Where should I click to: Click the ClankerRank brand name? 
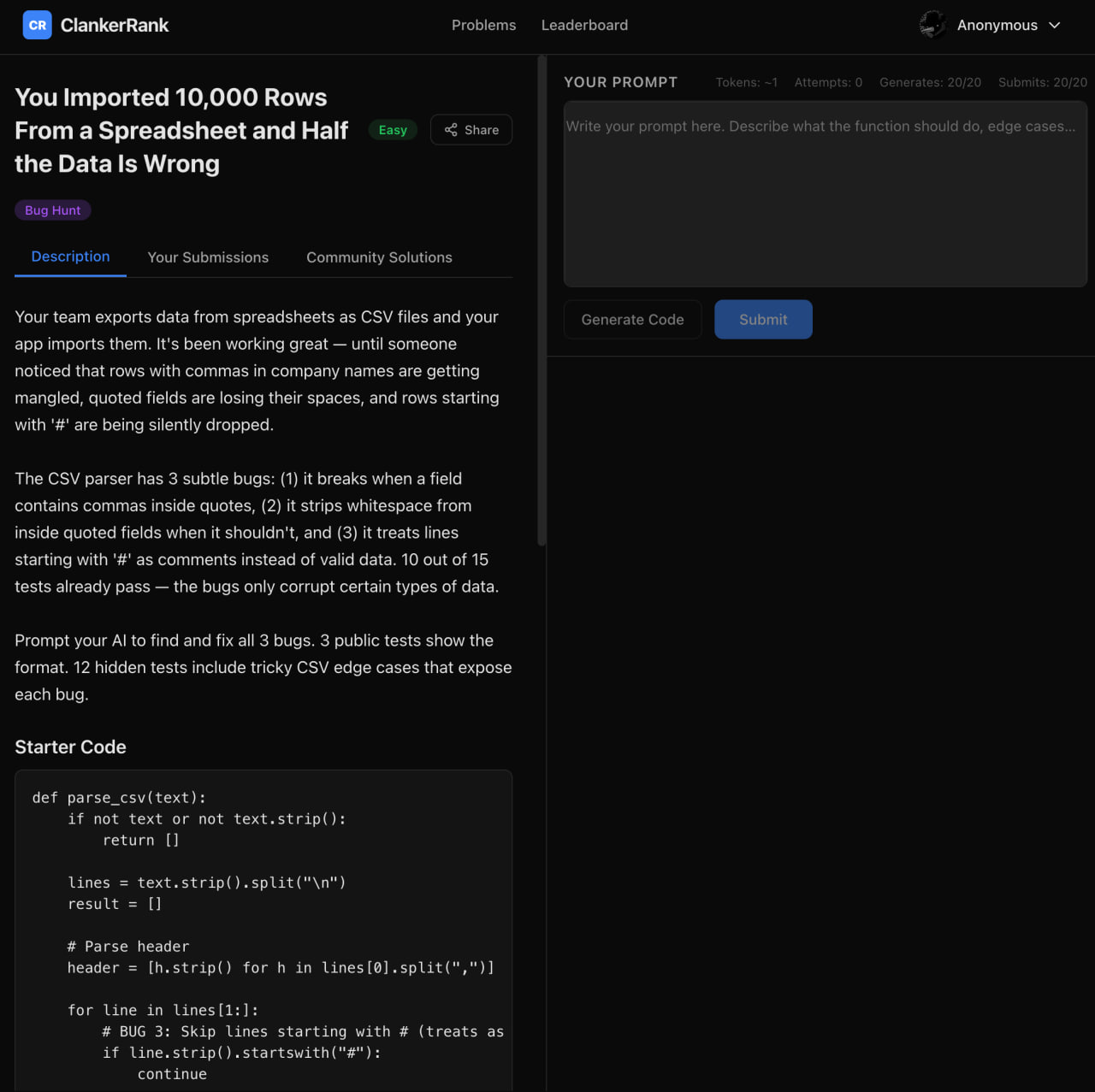click(115, 26)
